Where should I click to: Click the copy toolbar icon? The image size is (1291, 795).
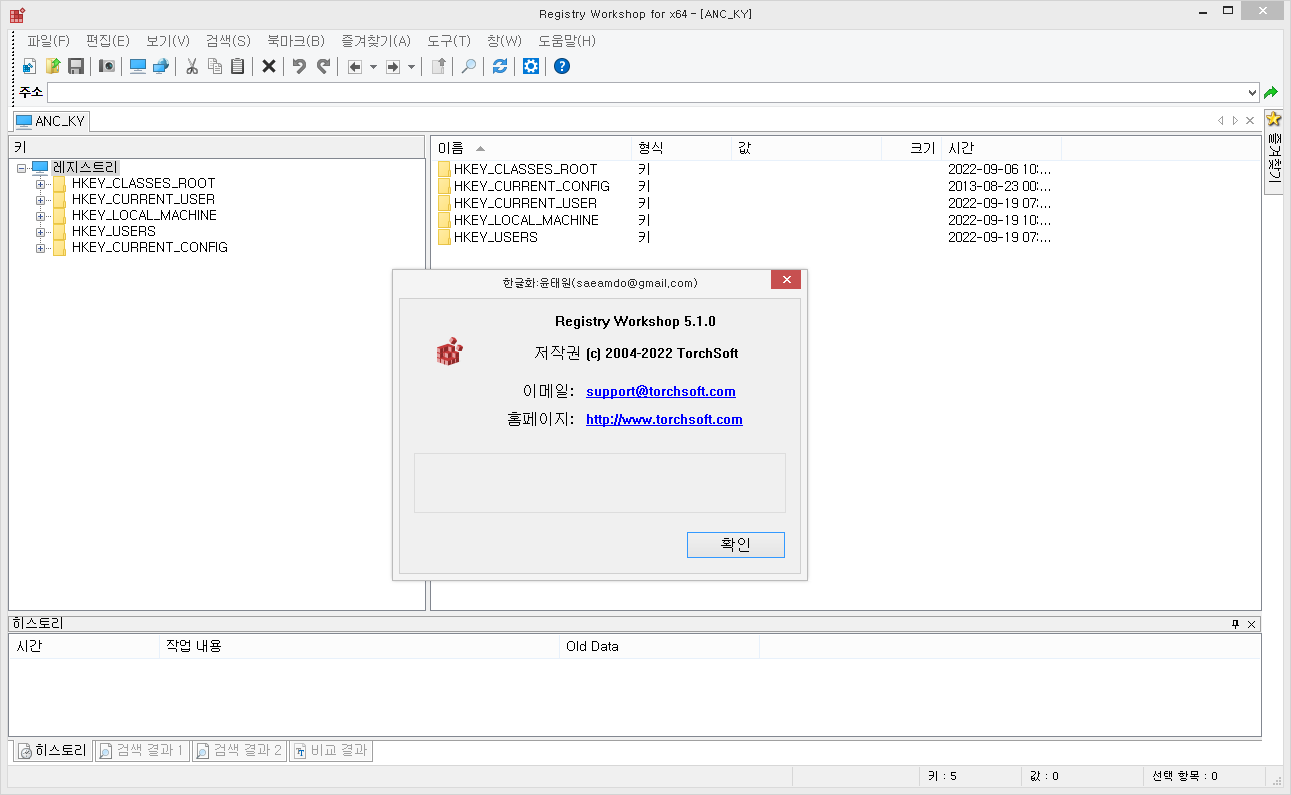215,66
